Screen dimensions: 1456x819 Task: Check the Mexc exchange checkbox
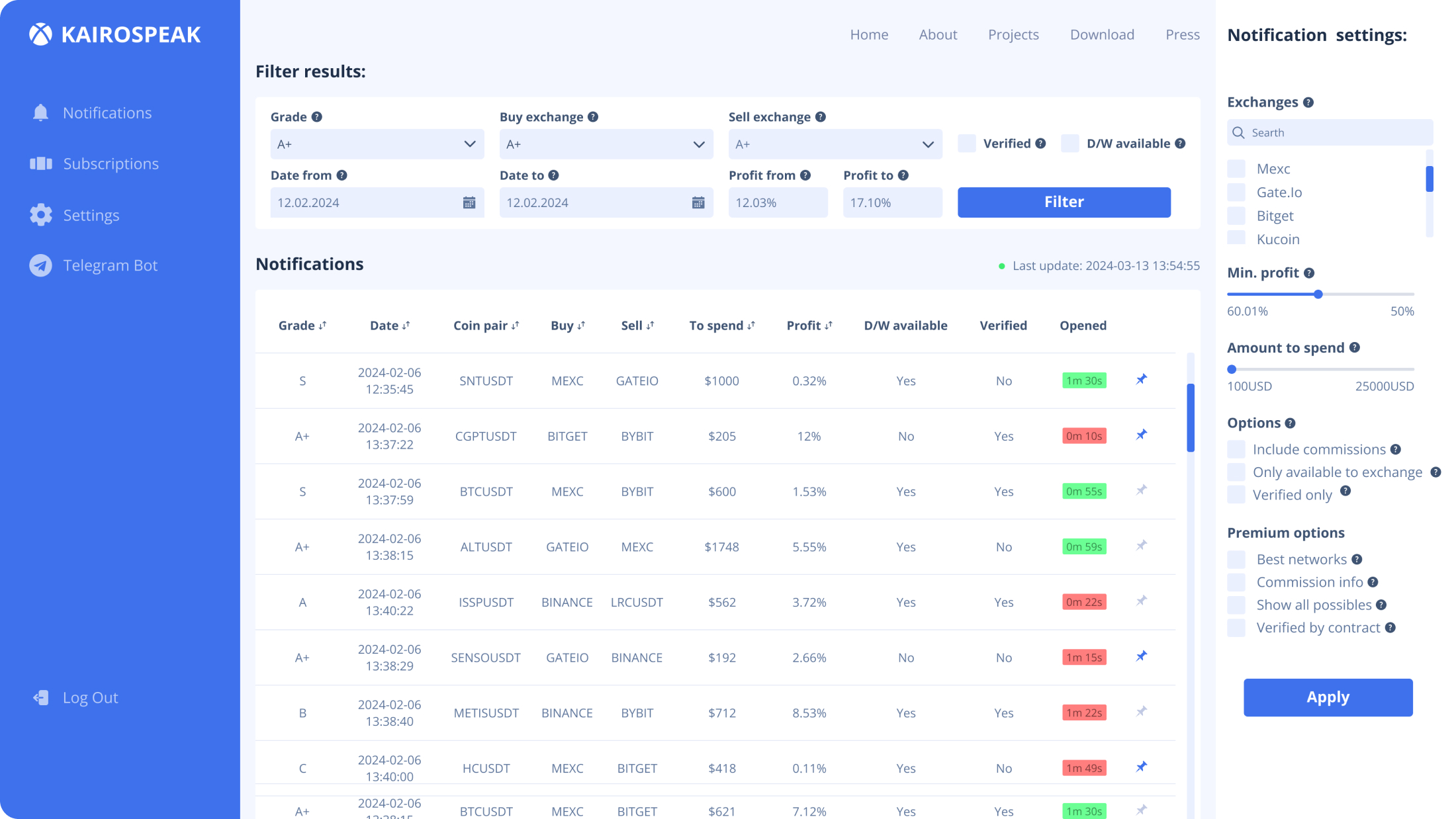coord(1236,168)
